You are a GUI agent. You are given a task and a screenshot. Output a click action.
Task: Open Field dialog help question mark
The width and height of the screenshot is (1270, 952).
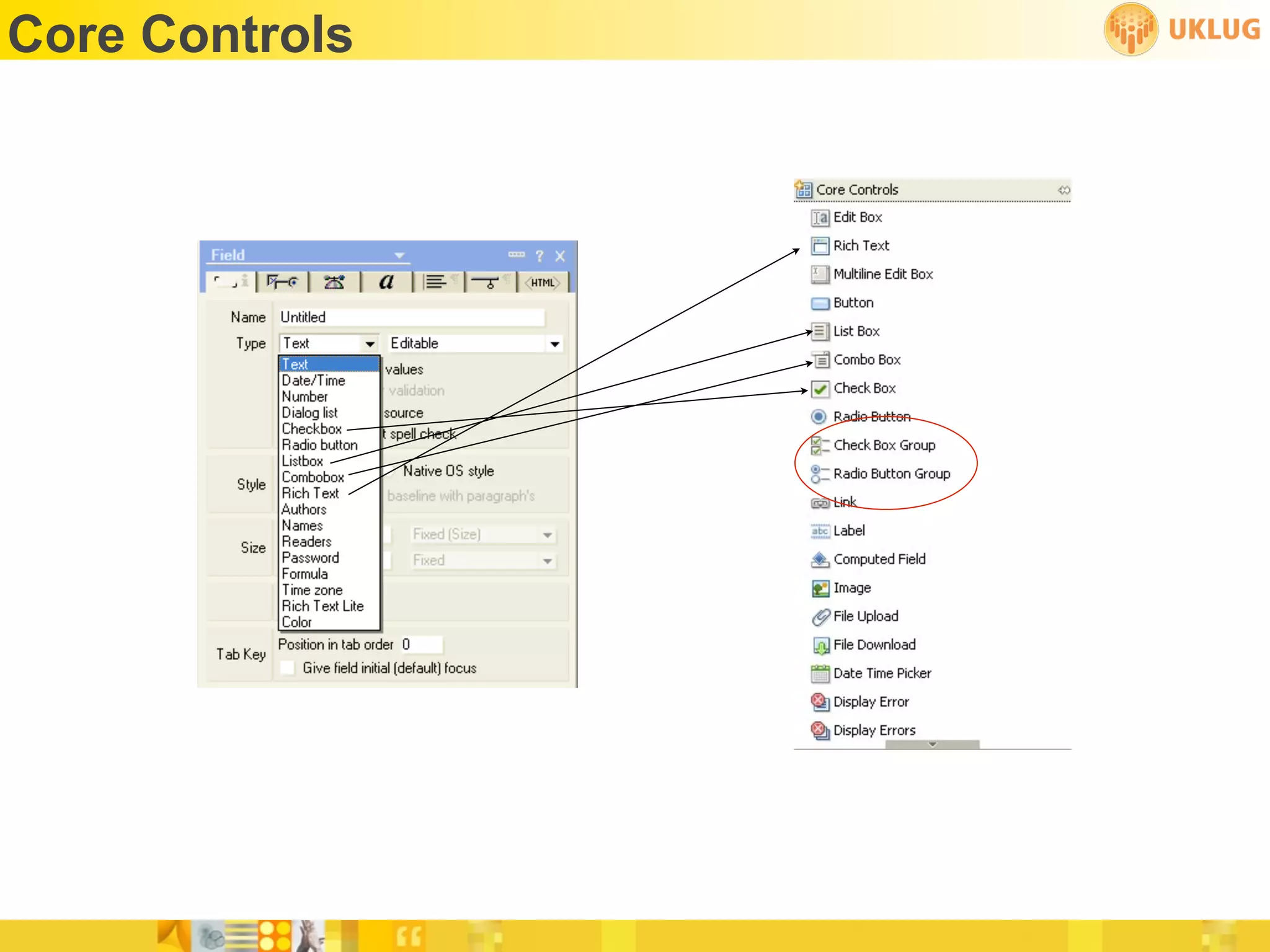pos(540,256)
